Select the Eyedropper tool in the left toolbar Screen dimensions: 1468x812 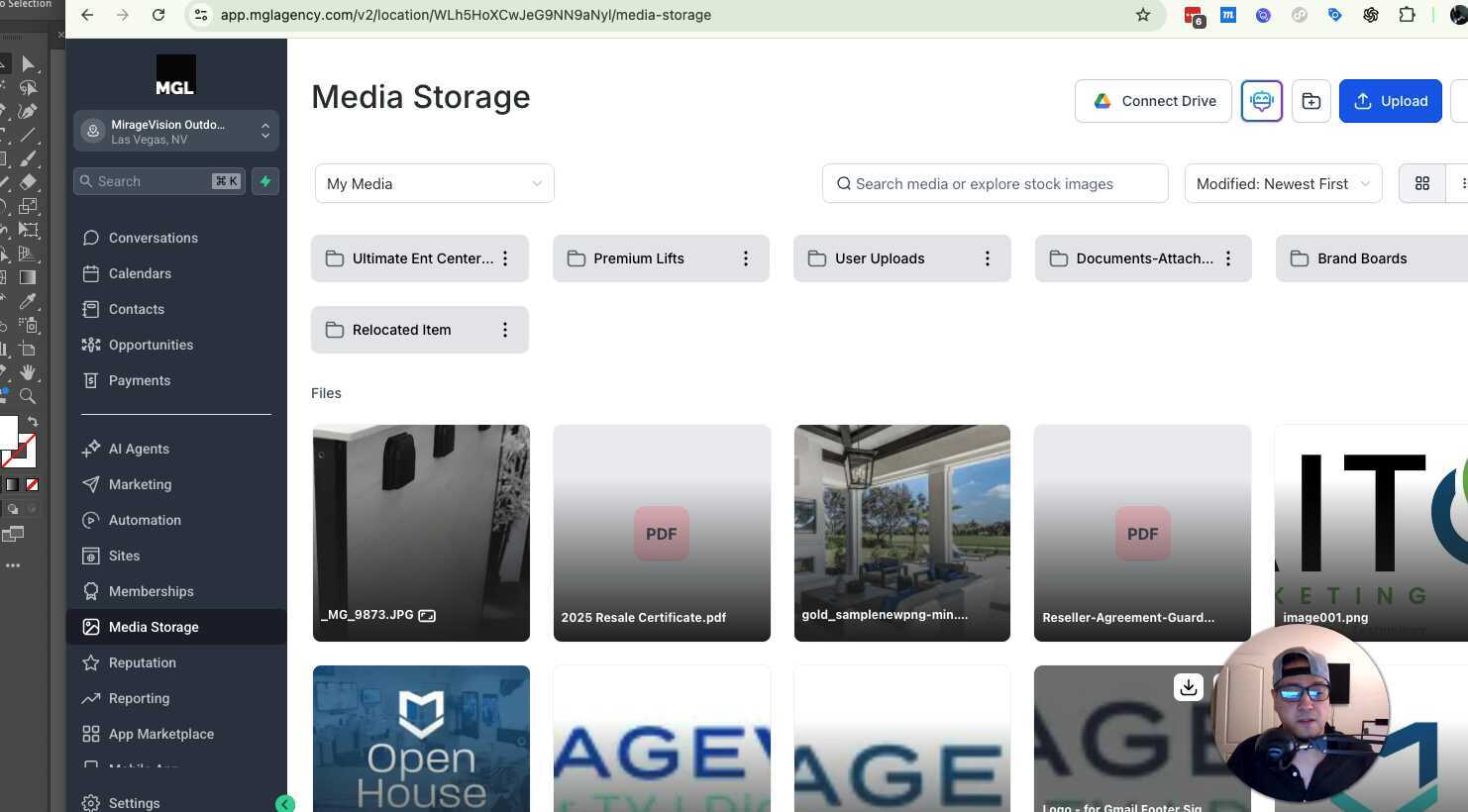coord(28,301)
